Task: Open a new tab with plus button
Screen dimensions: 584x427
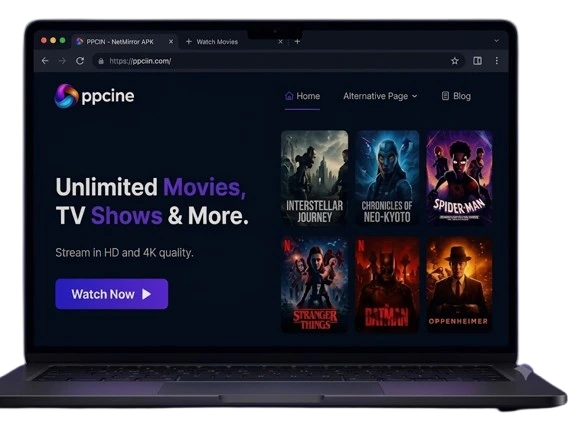Action: (297, 41)
